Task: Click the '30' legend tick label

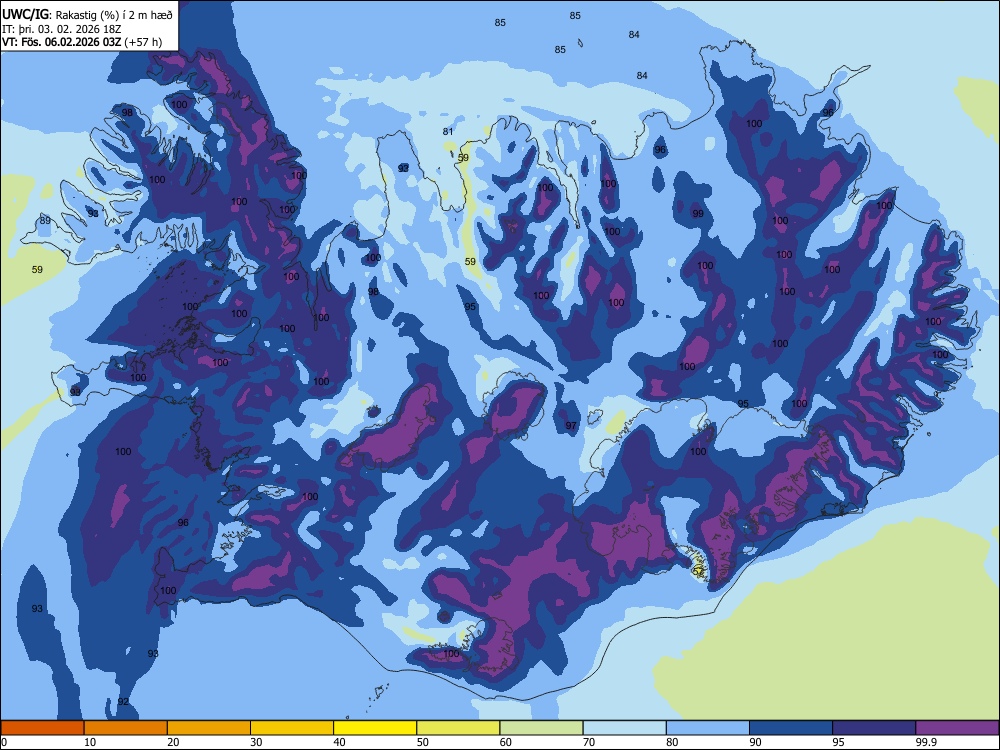Action: point(256,742)
